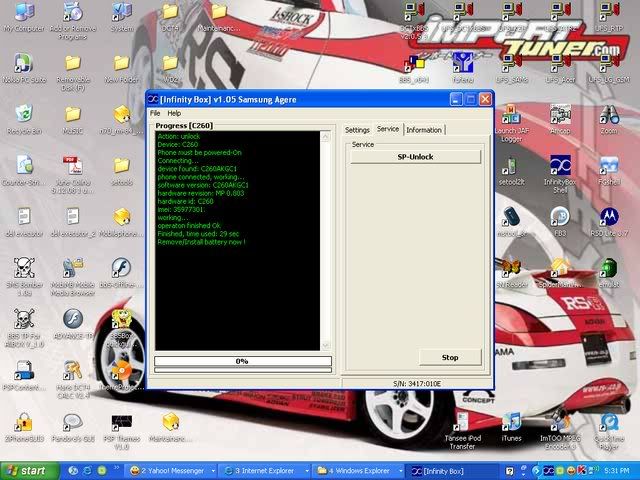640x480 pixels.
Task: Open the System shortcut on desktop
Action: click(122, 17)
